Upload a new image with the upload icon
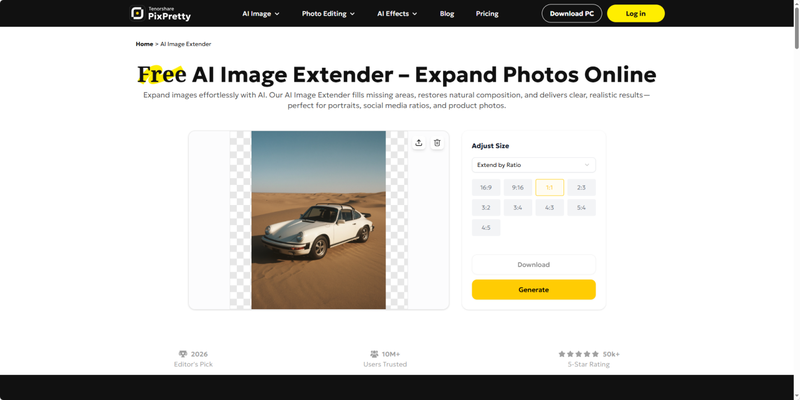800x400 pixels. [419, 143]
